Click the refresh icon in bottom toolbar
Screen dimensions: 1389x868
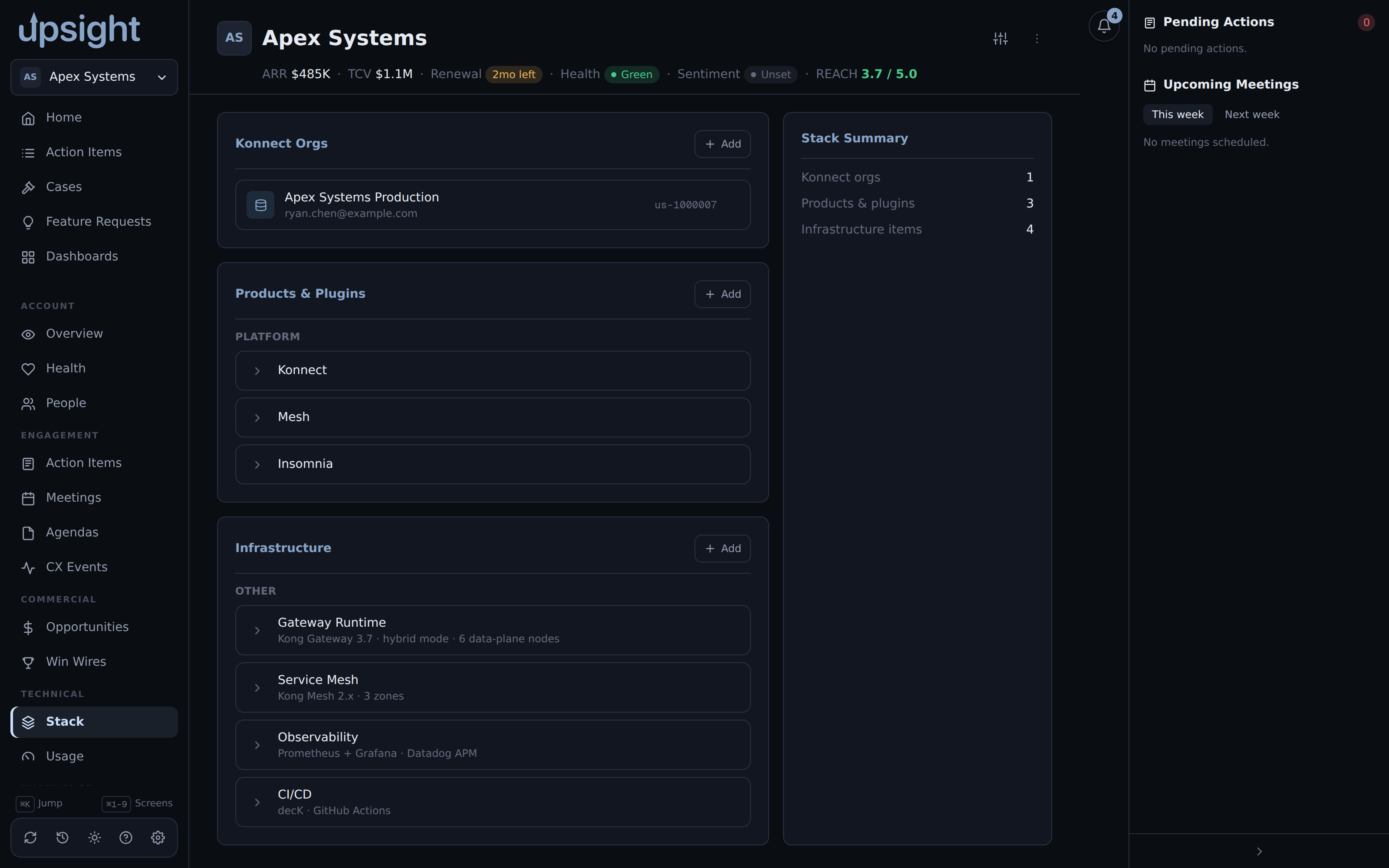tap(30, 838)
